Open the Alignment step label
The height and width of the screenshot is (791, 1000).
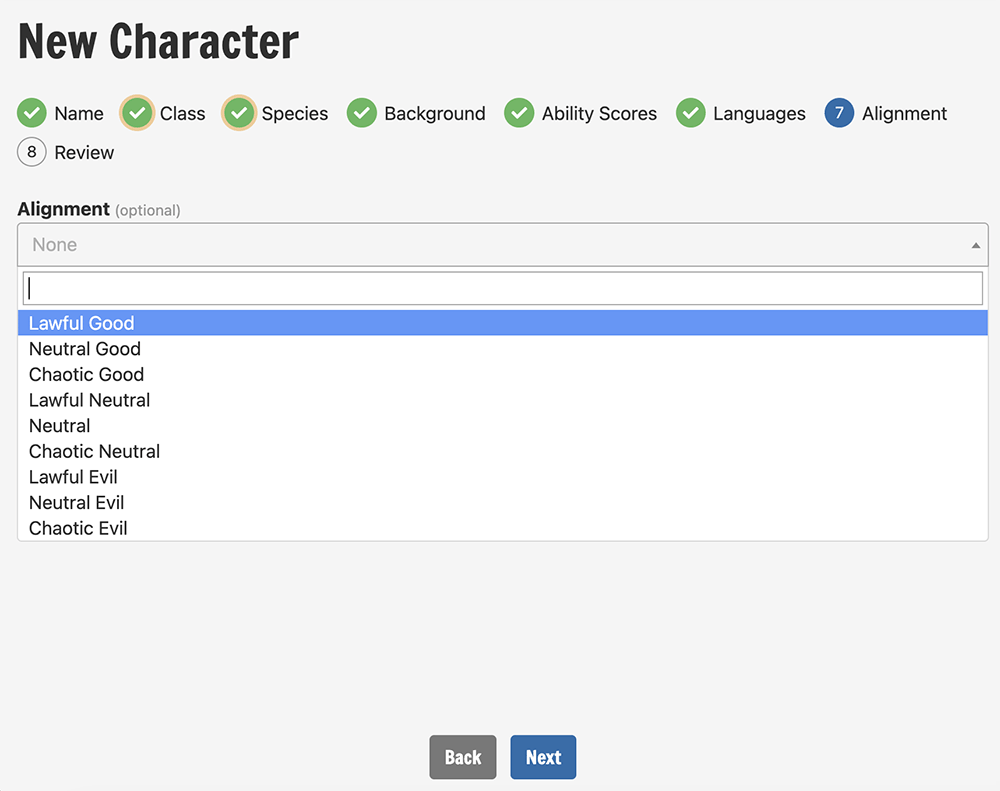tap(904, 114)
